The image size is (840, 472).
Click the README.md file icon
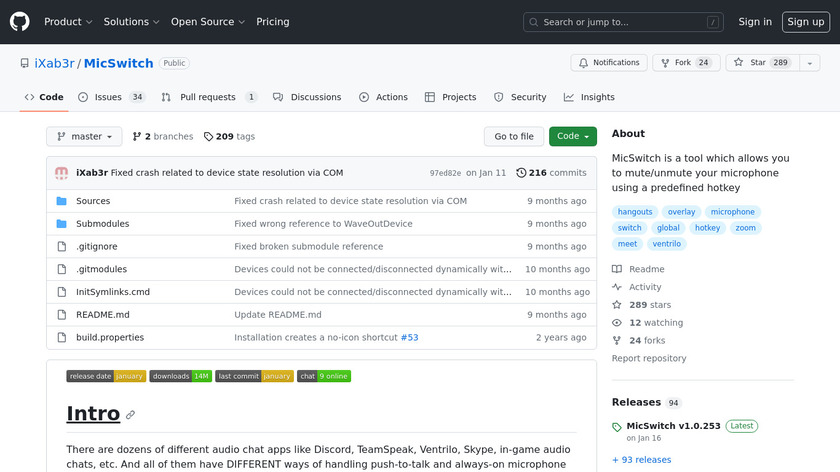tap(61, 315)
